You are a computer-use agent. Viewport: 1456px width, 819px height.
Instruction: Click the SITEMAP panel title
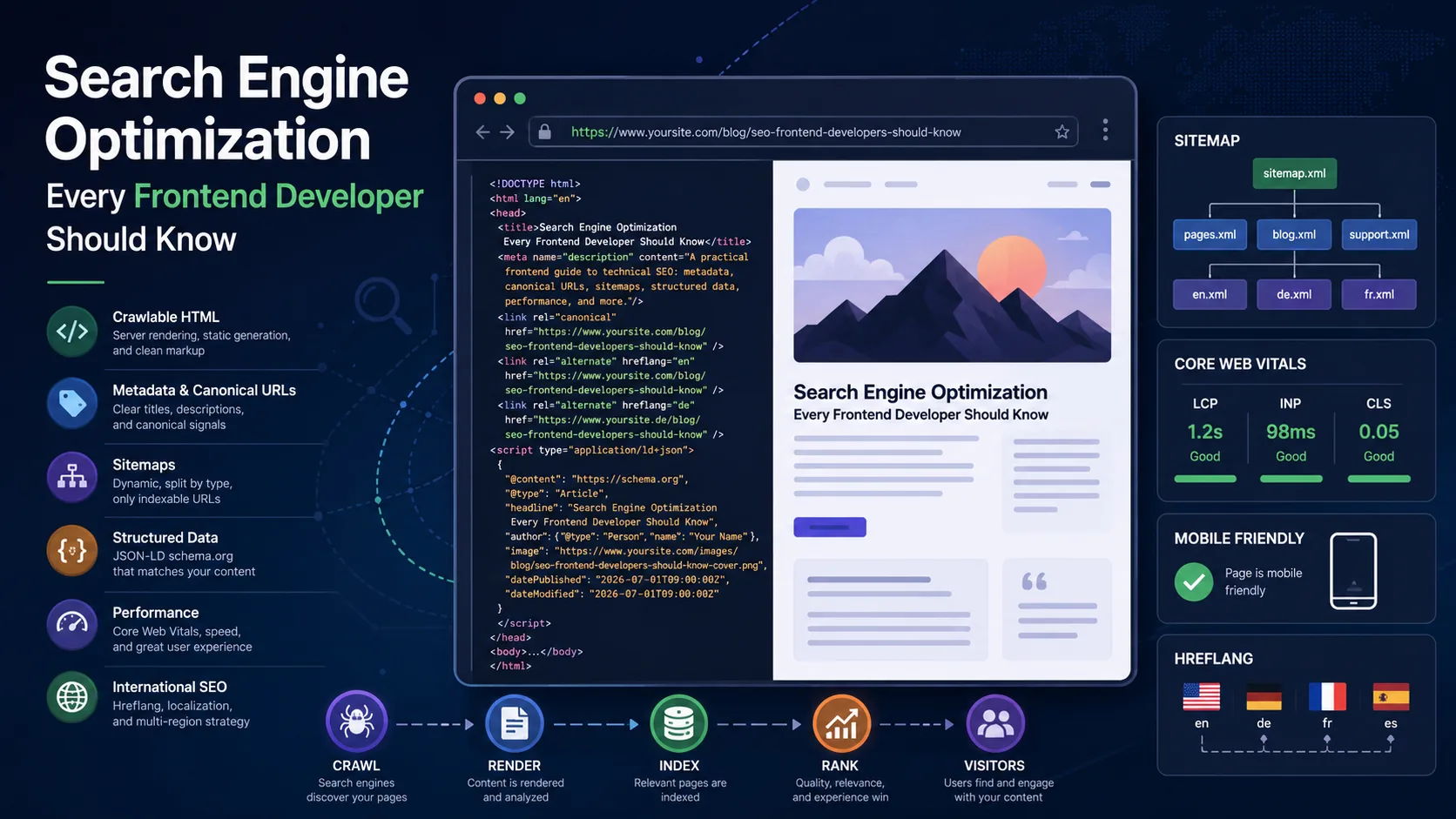1207,141
